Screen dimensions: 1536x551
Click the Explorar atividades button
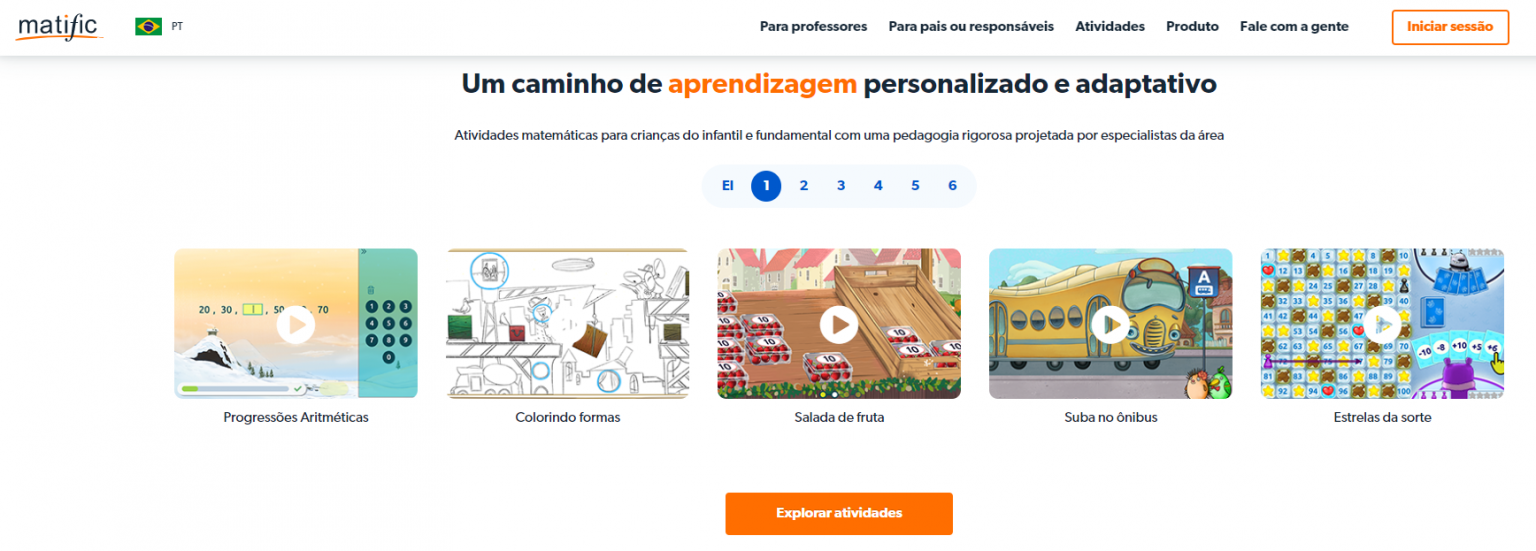[x=839, y=513]
